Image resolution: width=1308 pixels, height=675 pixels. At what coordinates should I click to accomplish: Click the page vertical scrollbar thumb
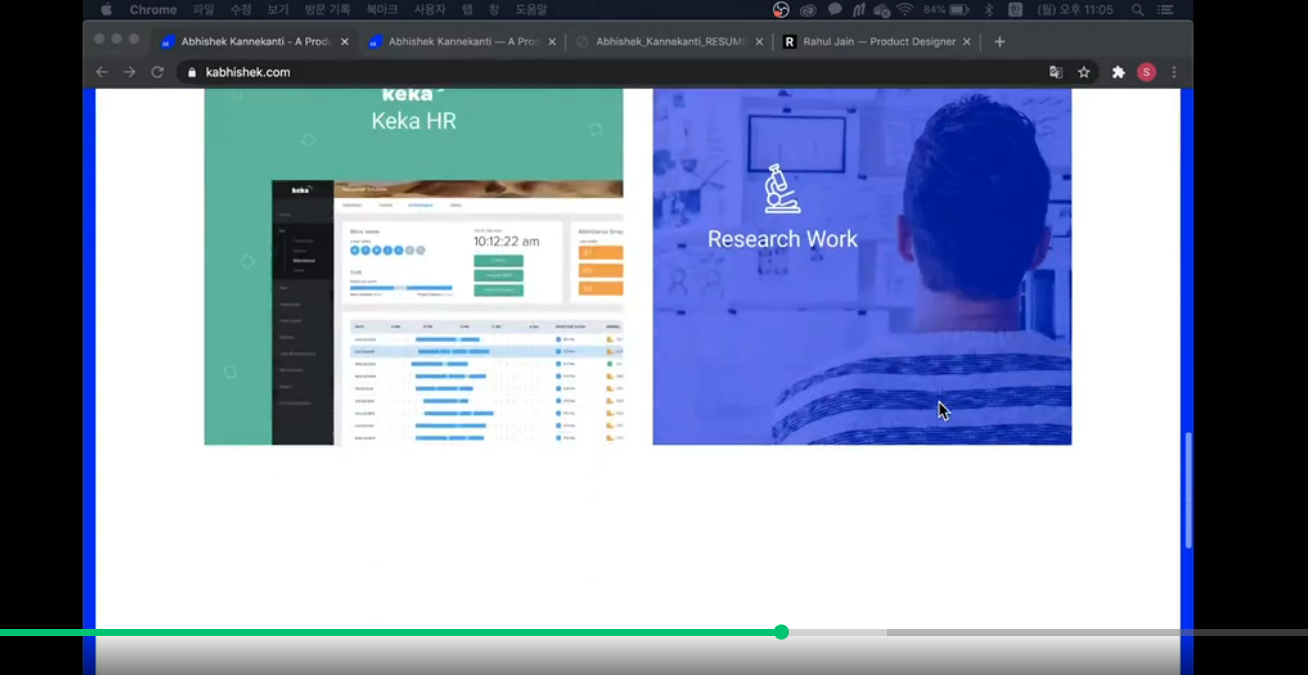(1188, 490)
